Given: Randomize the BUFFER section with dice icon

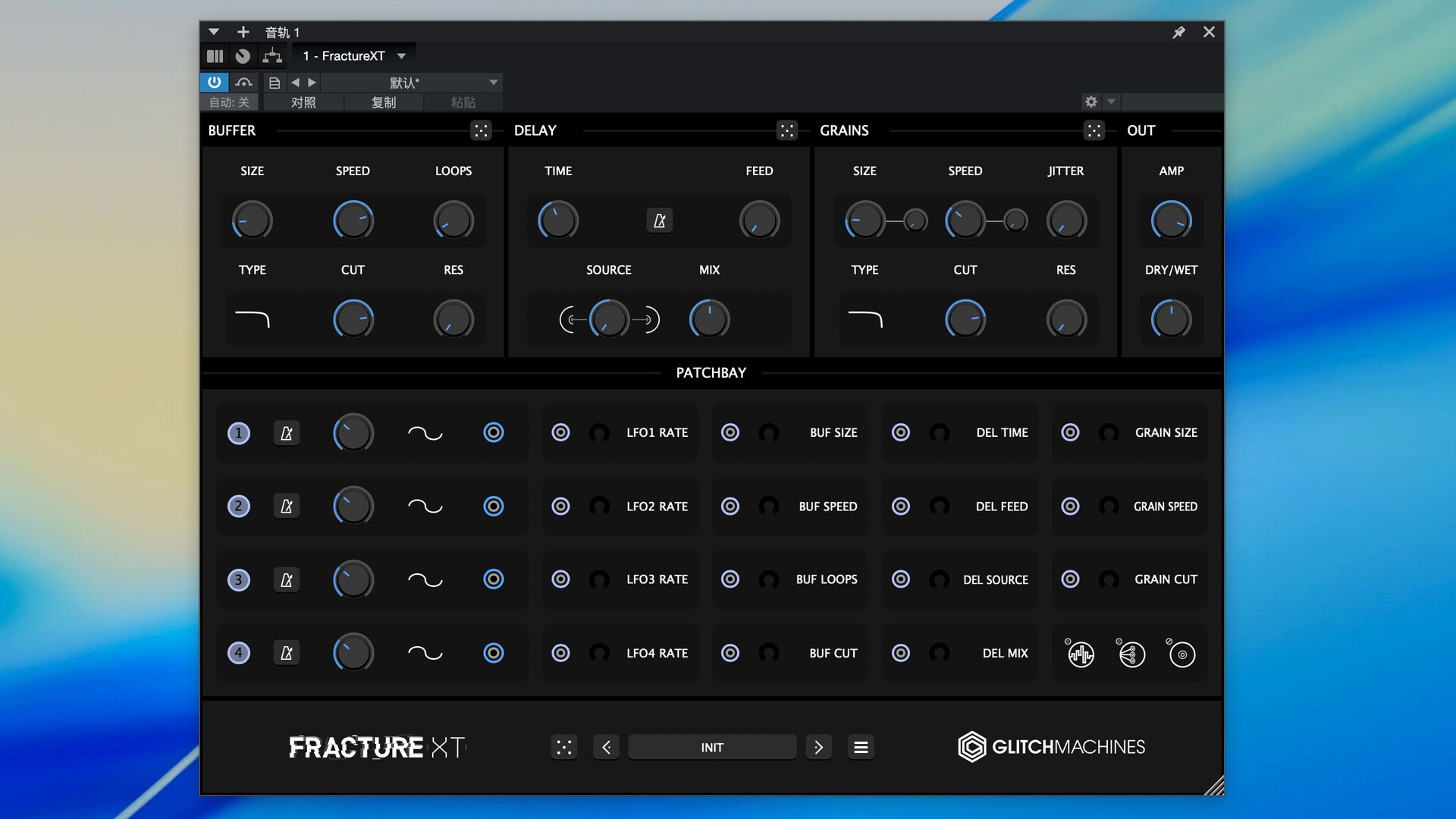Looking at the screenshot, I should pyautogui.click(x=481, y=130).
